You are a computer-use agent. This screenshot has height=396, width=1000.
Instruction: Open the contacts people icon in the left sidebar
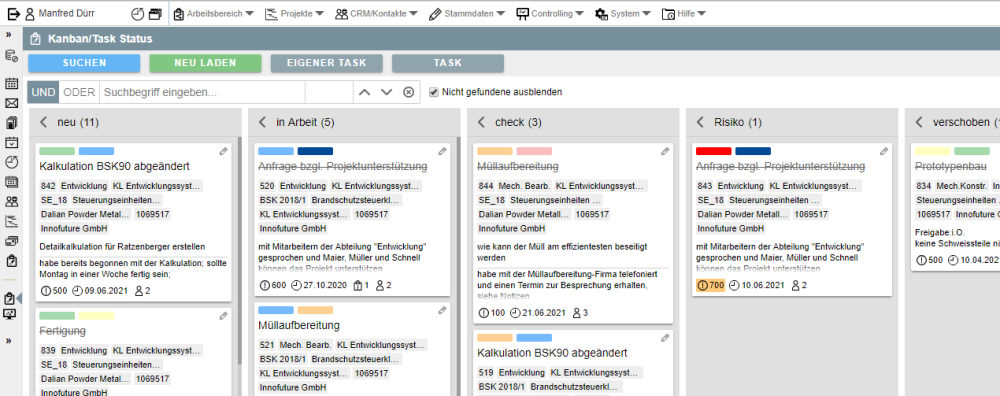point(11,202)
